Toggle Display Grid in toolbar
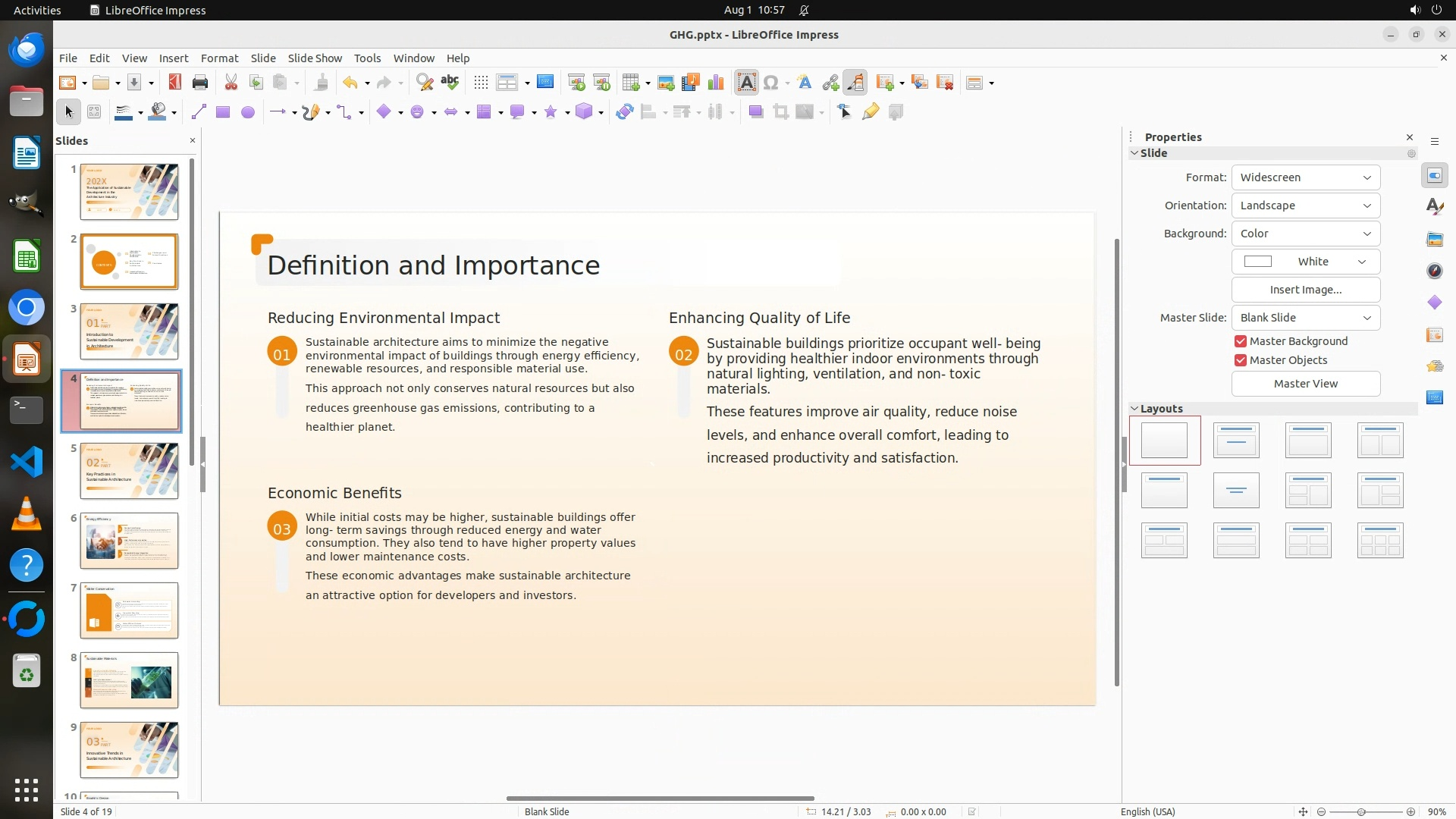Viewport: 1456px width, 819px height. (481, 83)
